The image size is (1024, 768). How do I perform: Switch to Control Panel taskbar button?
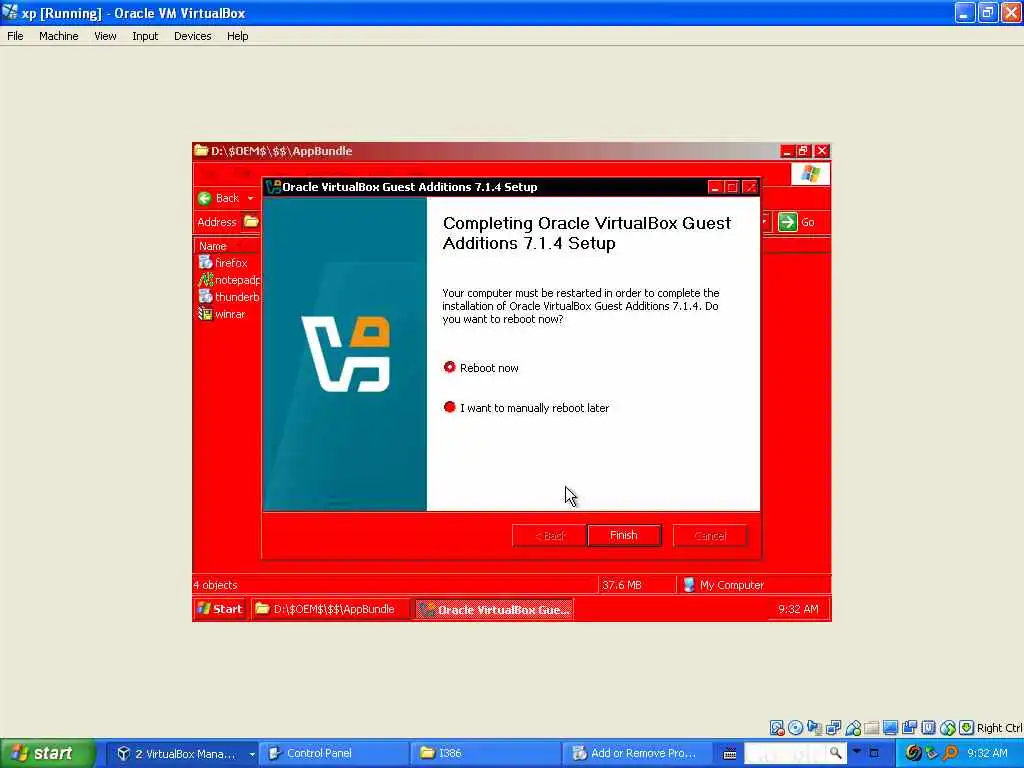334,754
